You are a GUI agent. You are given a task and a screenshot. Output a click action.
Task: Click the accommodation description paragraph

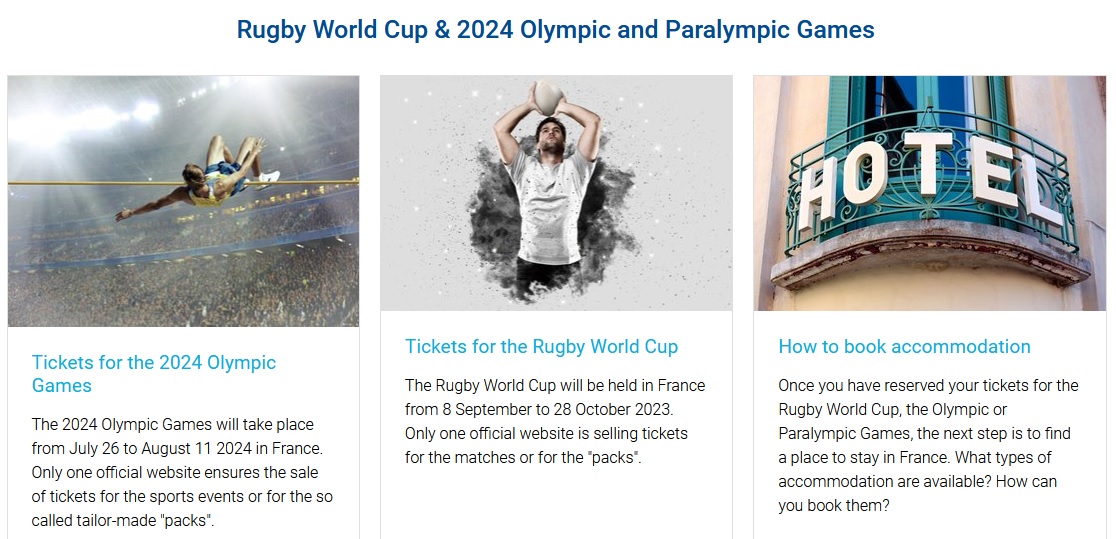click(x=928, y=445)
